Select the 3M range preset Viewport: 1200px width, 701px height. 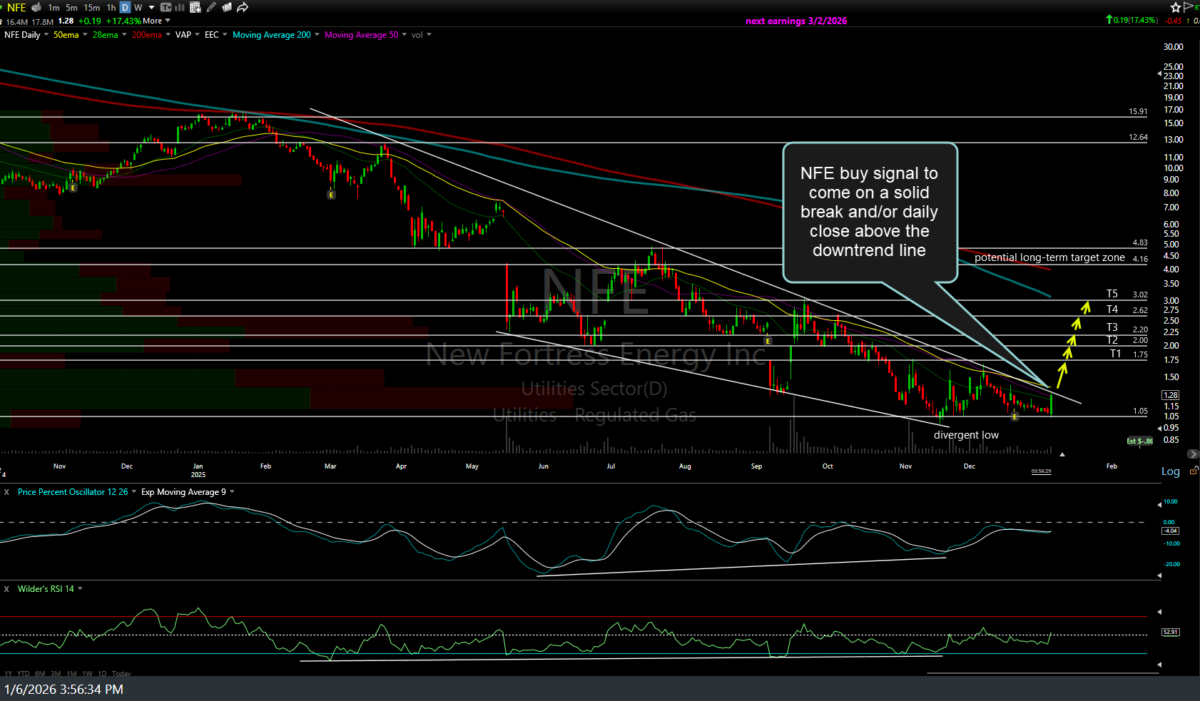[56, 674]
